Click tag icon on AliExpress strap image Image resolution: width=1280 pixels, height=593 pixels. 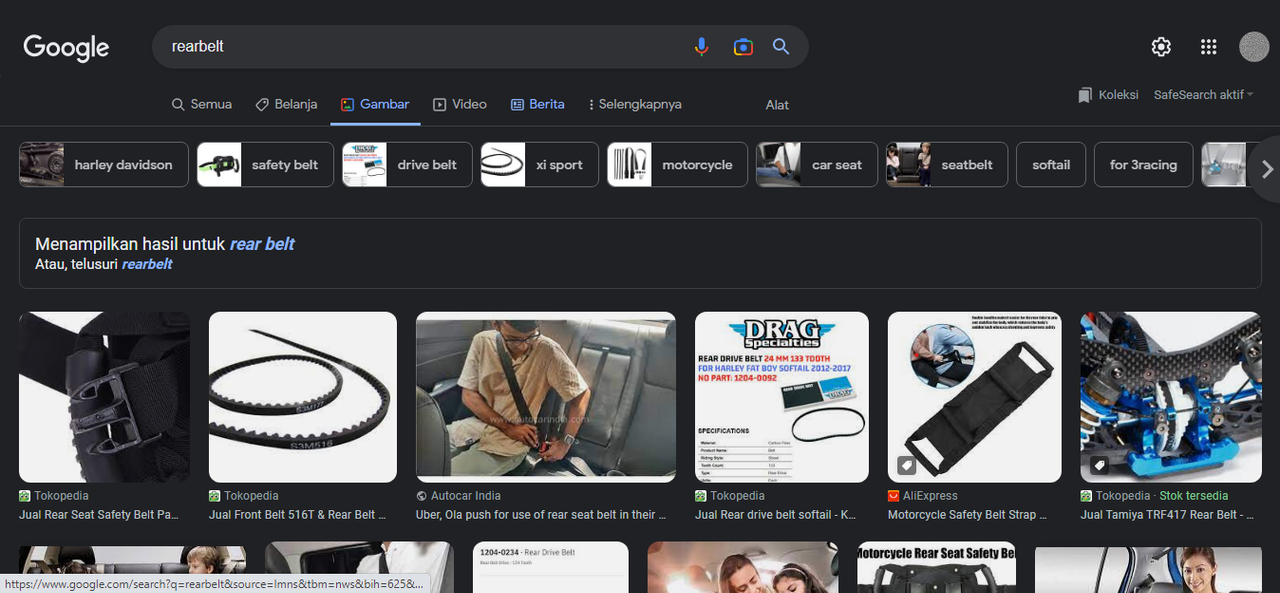click(906, 465)
